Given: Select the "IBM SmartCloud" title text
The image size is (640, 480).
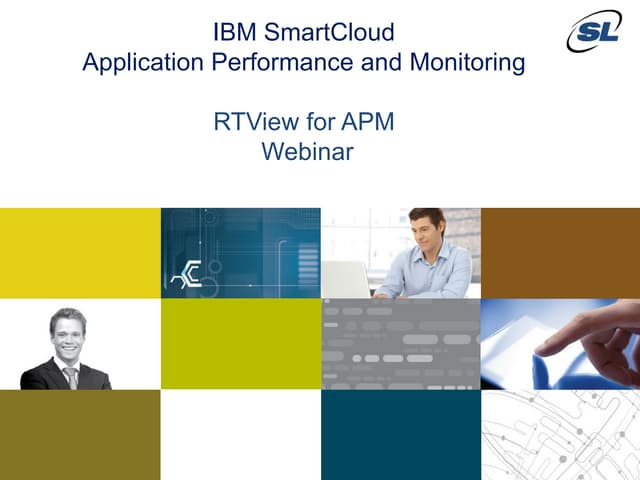Looking at the screenshot, I should [x=304, y=32].
